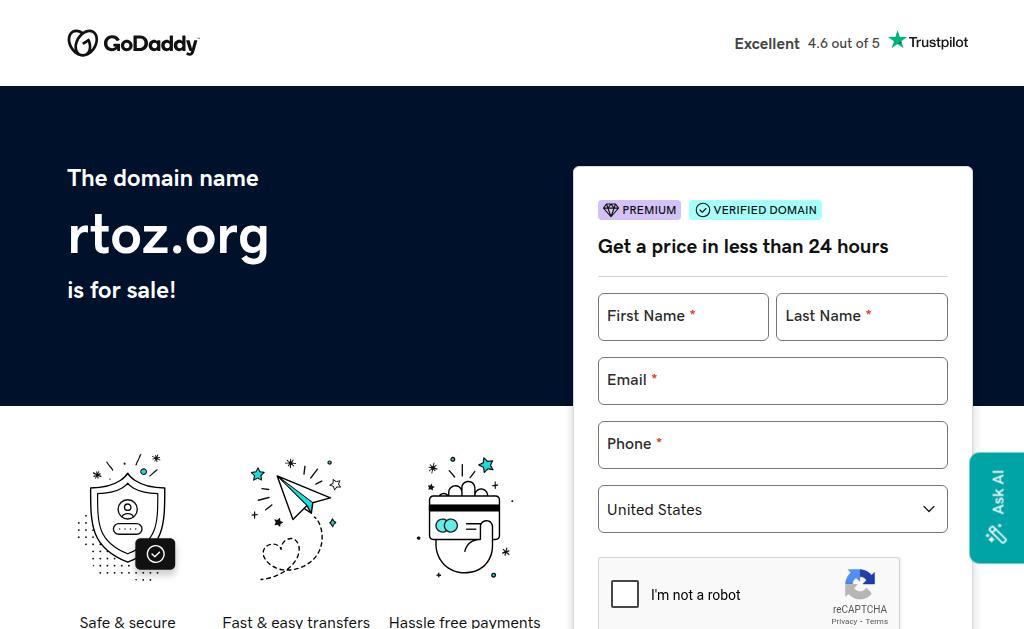This screenshot has height=629, width=1024.
Task: Open the reCAPTCHA Privacy link
Action: coord(844,621)
